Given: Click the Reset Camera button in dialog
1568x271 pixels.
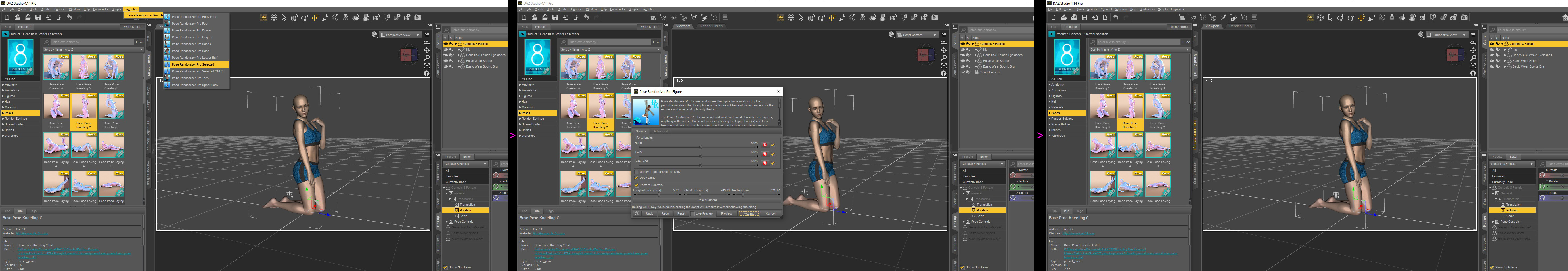Looking at the screenshot, I should pos(707,200).
